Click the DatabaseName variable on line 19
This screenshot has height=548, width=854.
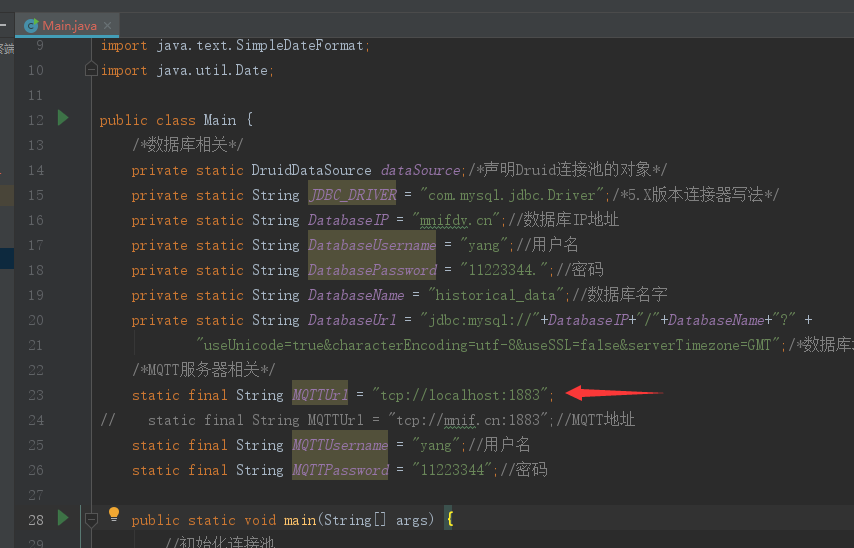[x=356, y=295]
